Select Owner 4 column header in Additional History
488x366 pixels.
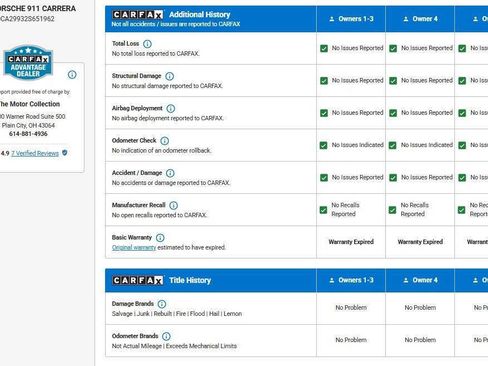(420, 19)
